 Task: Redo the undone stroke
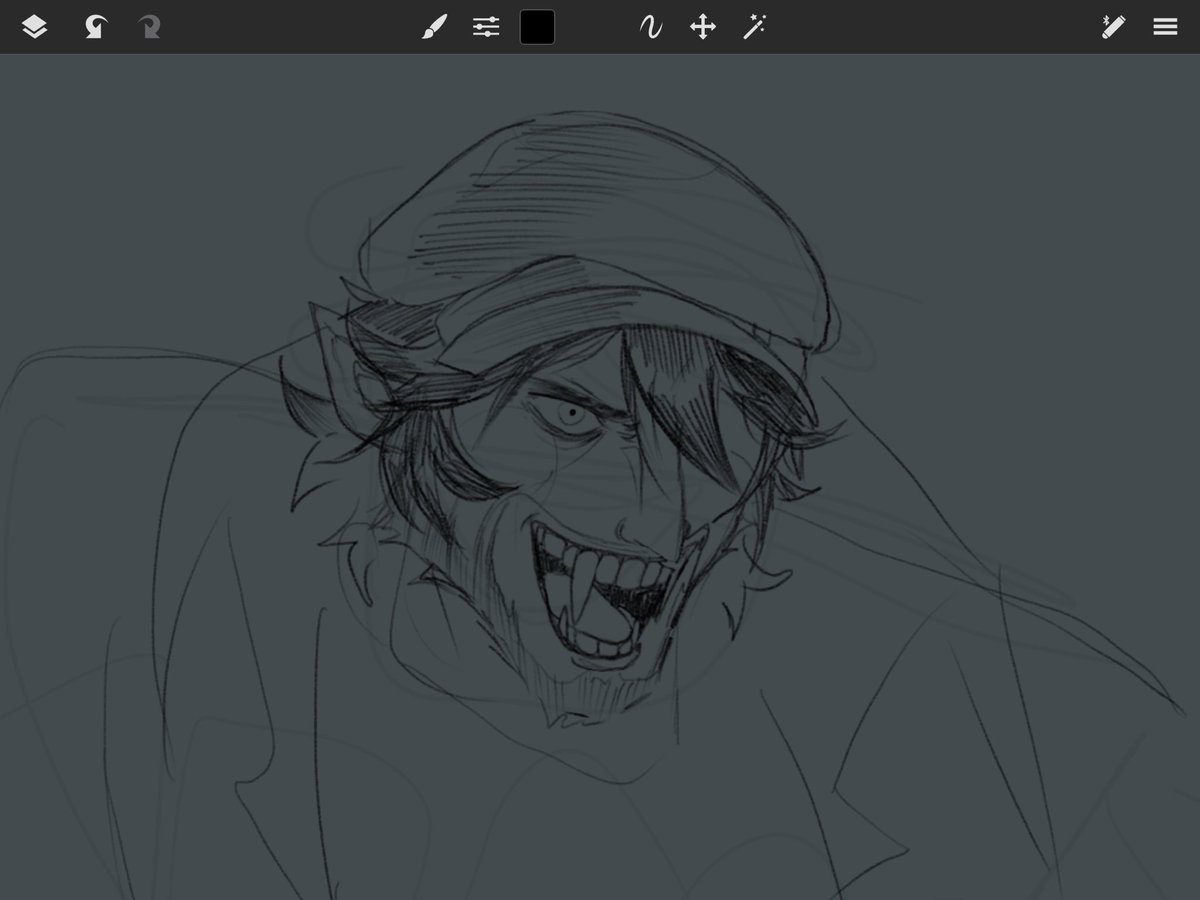(149, 27)
